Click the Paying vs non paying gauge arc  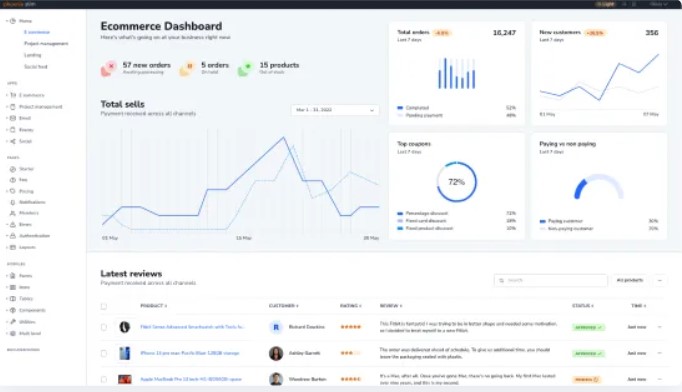599,187
